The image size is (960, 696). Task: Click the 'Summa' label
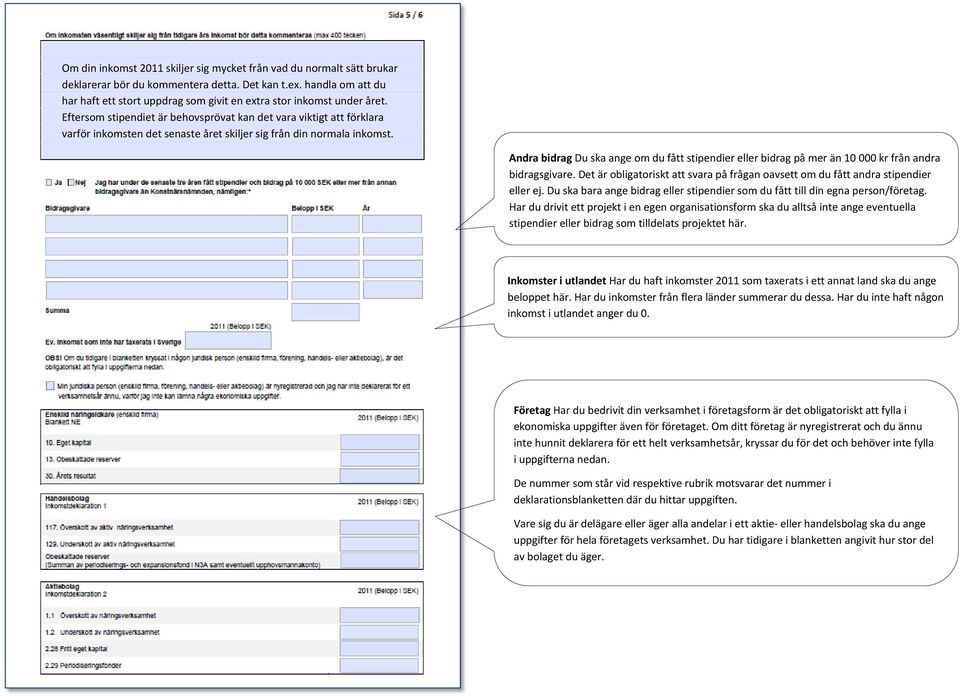click(57, 310)
